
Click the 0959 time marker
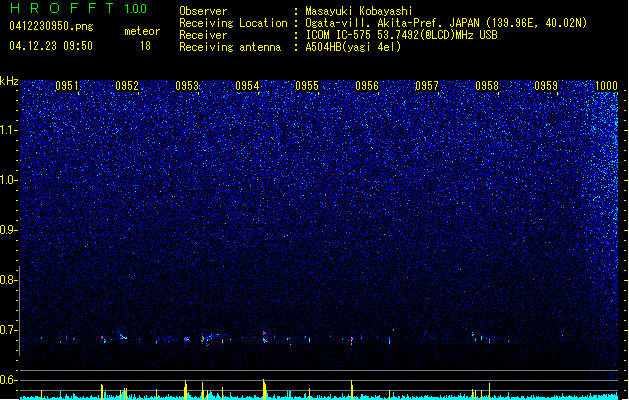point(546,86)
